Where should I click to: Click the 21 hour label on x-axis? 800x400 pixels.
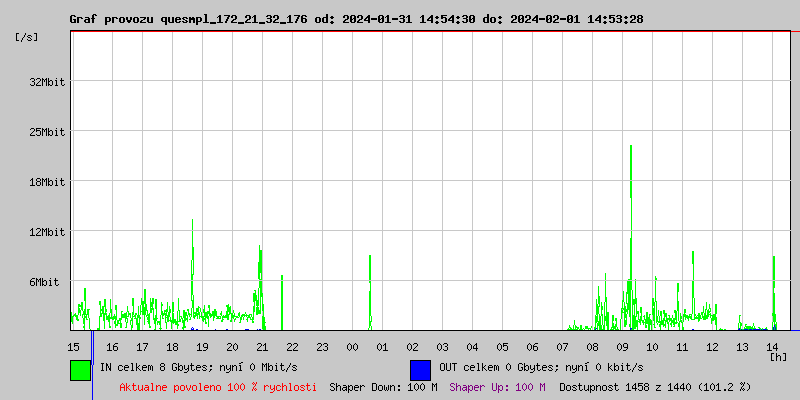(262, 347)
